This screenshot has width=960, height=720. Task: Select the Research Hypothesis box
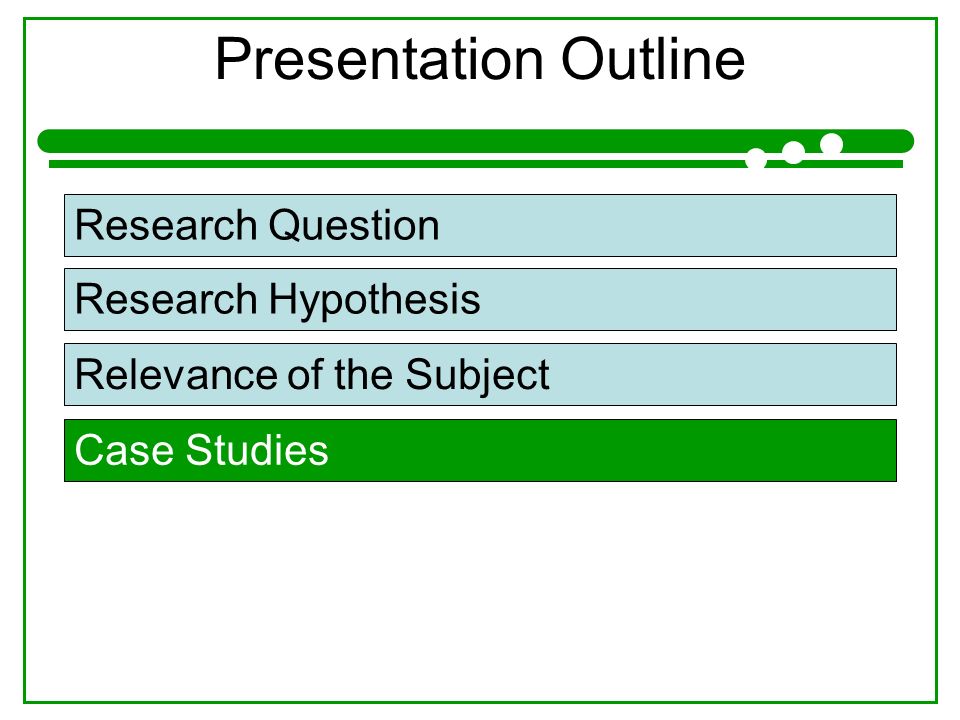point(480,299)
